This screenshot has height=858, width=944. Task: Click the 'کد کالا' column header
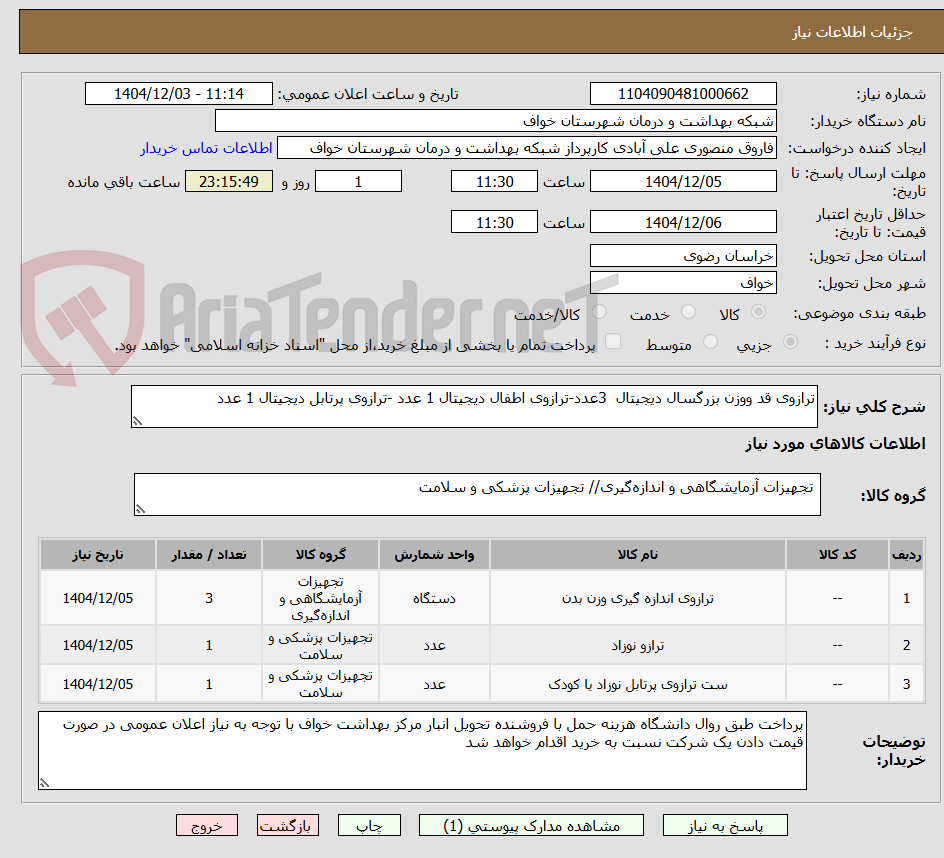click(837, 555)
